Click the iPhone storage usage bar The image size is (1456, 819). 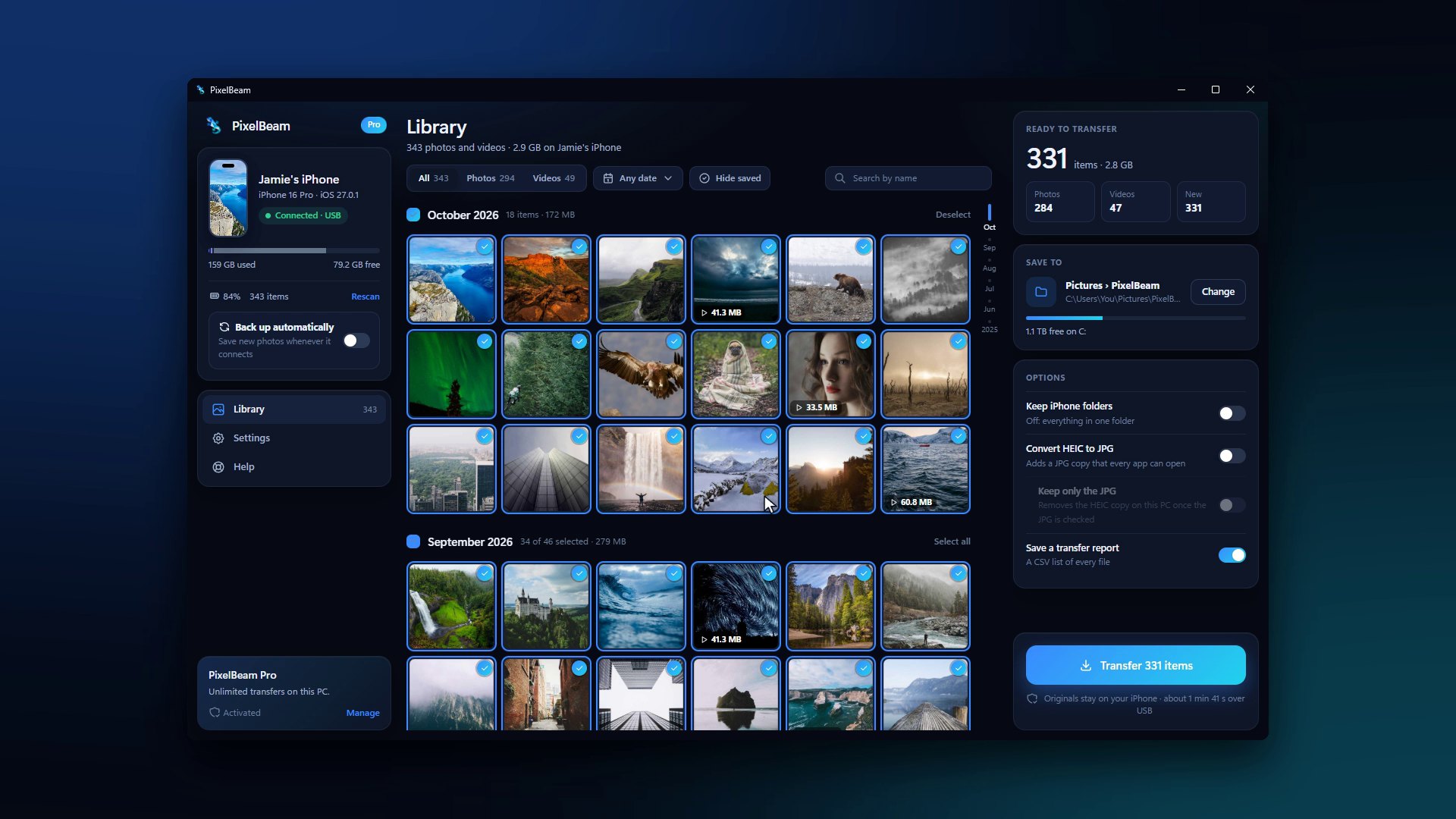294,250
